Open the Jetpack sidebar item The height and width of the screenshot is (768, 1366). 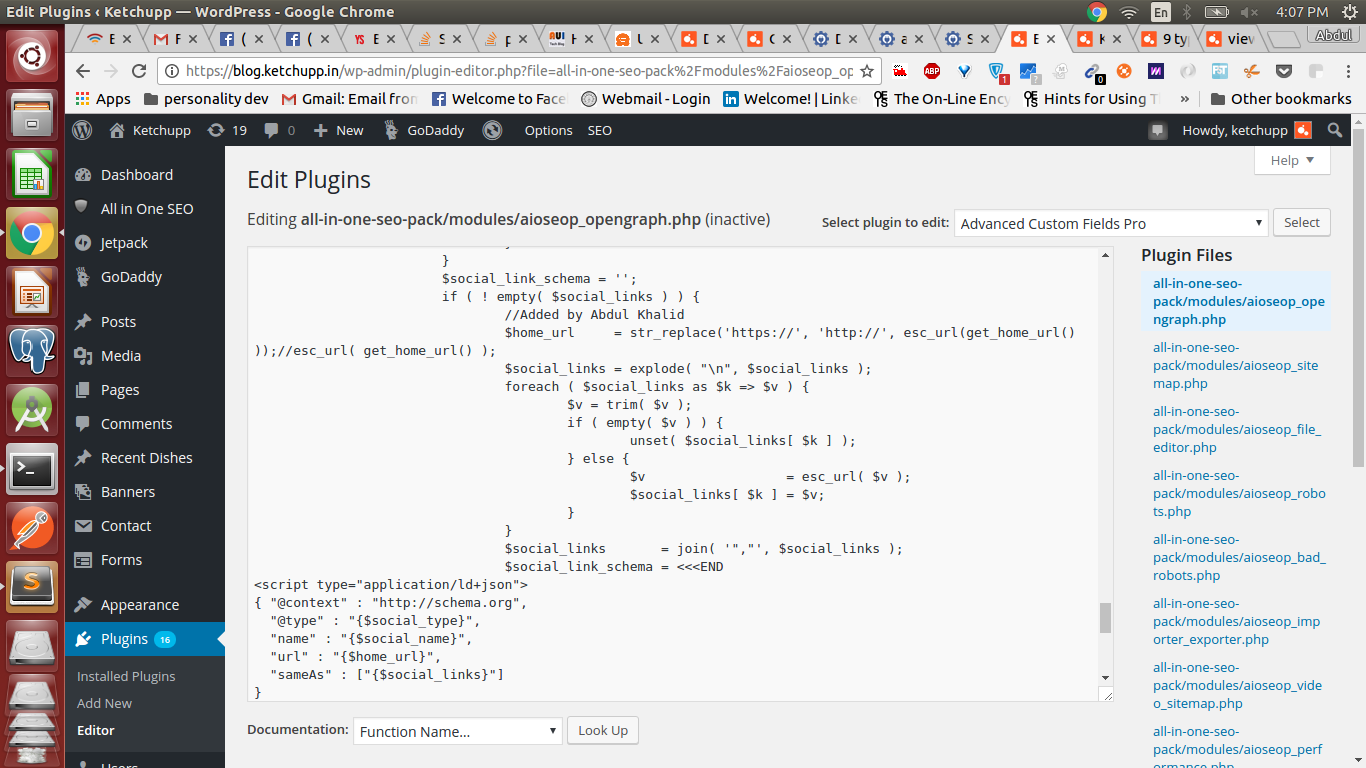coord(124,243)
